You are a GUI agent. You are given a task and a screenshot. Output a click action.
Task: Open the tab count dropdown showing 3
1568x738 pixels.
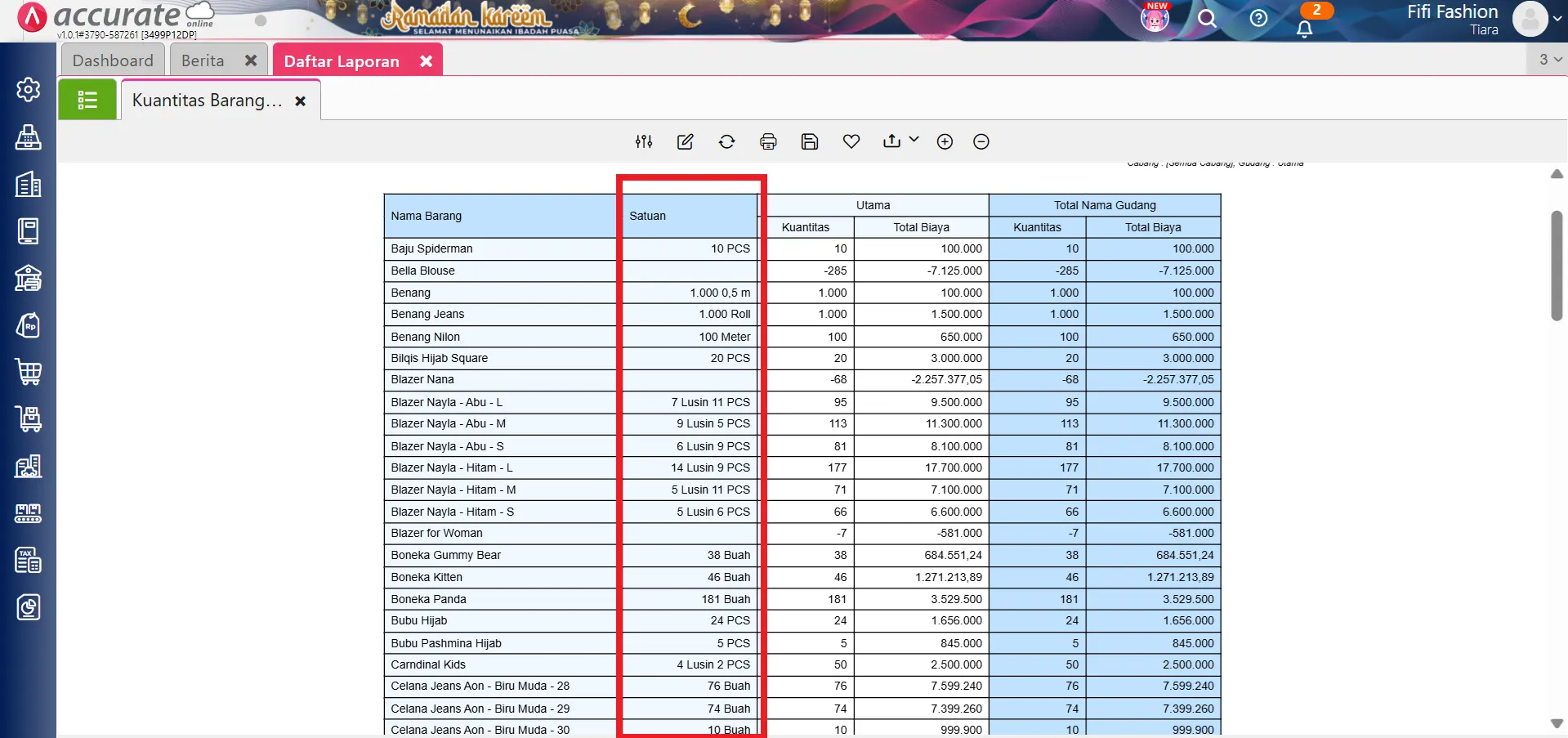pos(1549,60)
